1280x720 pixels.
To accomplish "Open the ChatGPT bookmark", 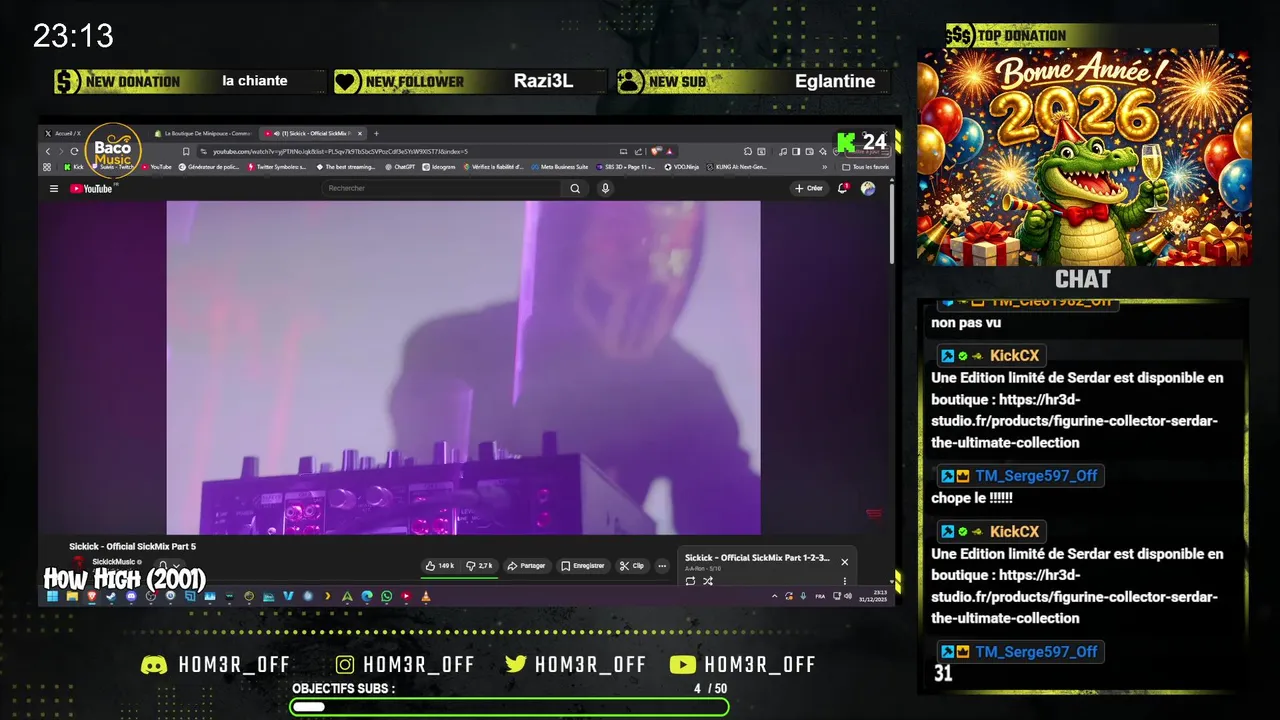I will [x=400, y=167].
